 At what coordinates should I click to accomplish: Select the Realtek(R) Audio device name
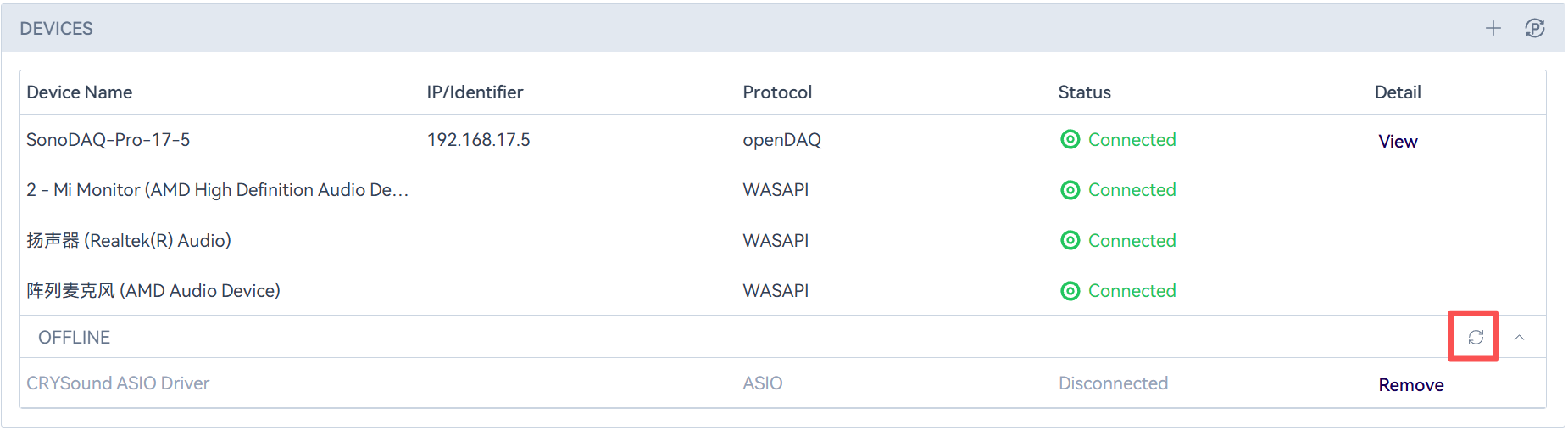coord(129,241)
